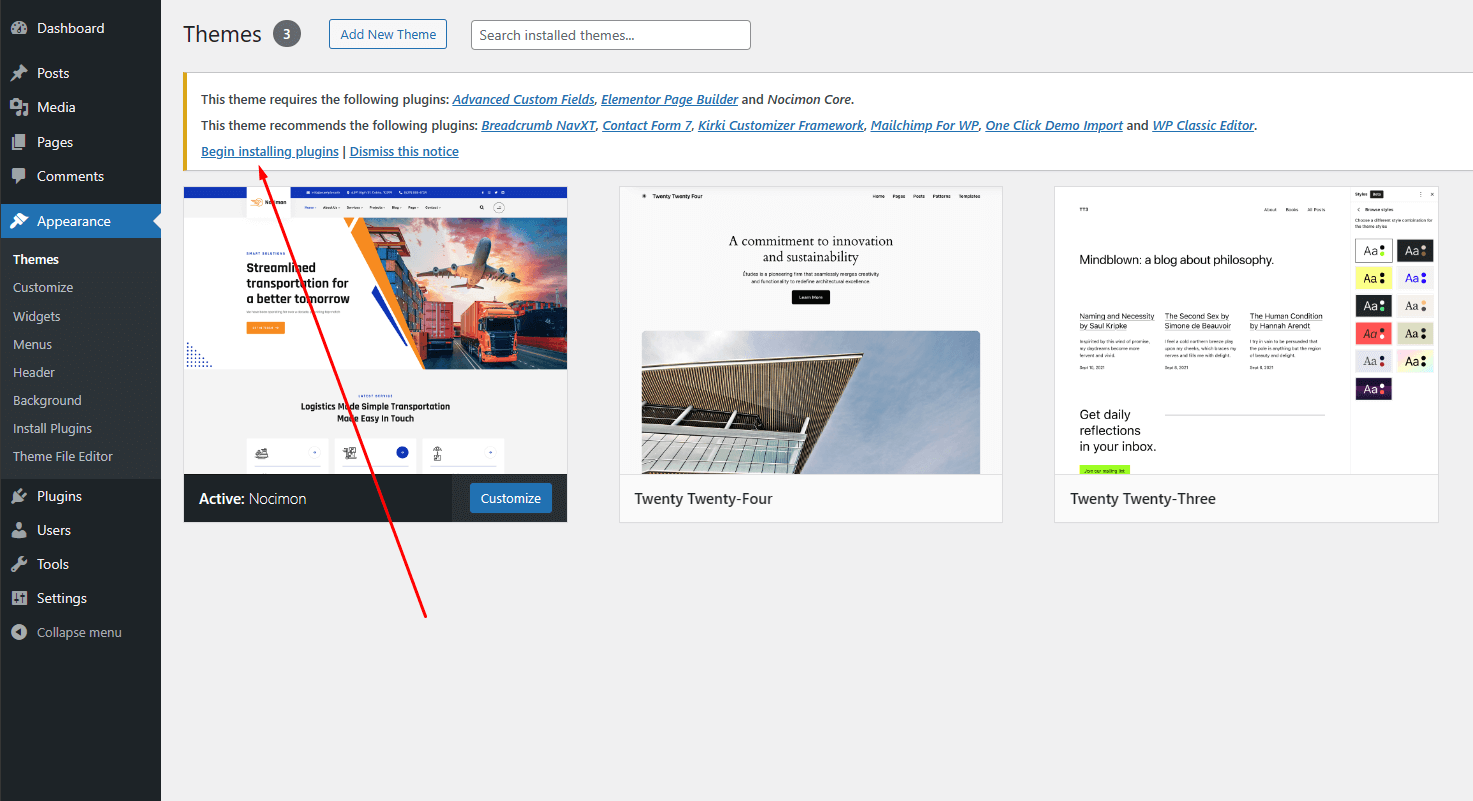
Task: Select the Twenty Twenty-Three theme screenshot
Action: (1246, 330)
